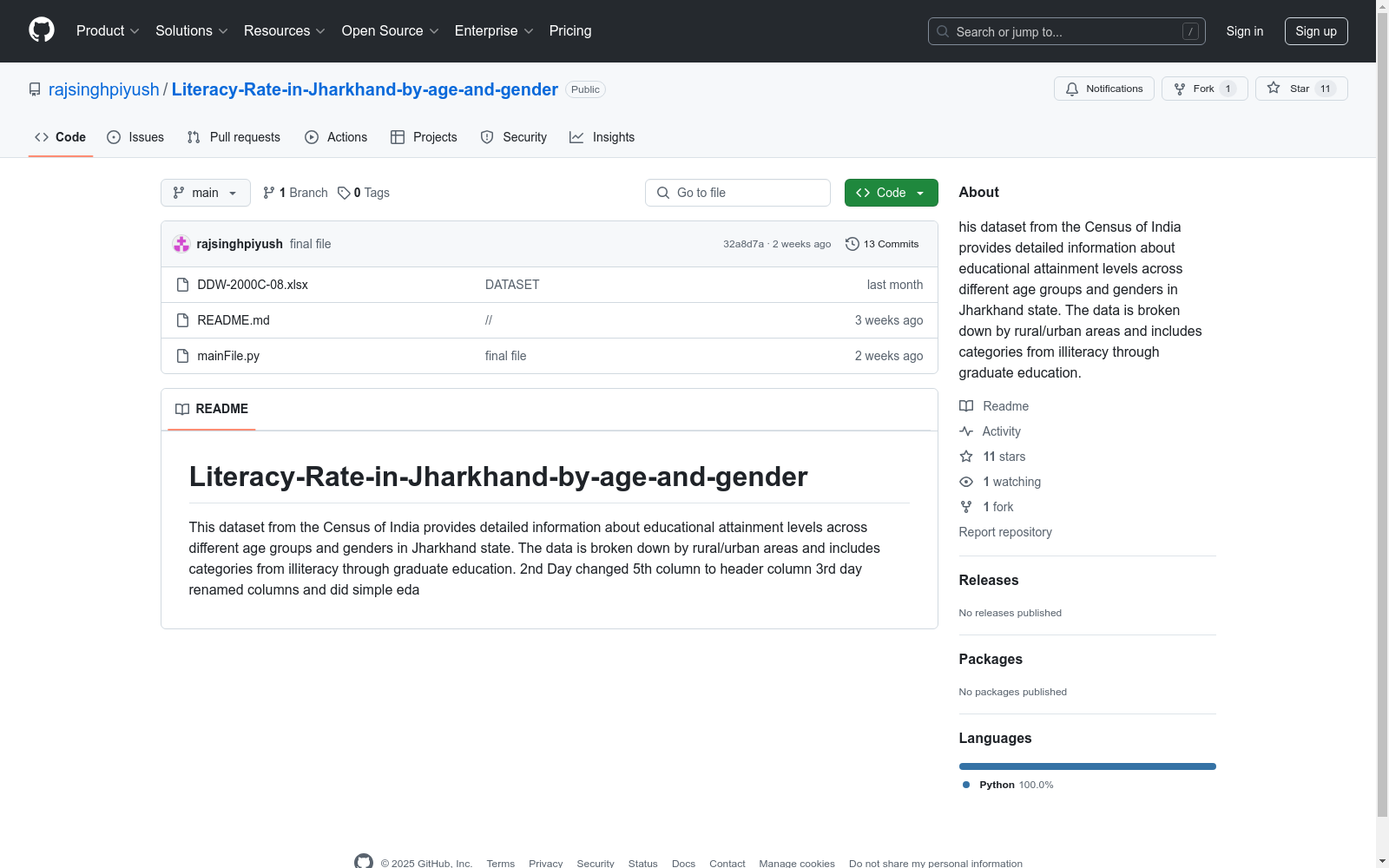Expand the Product menu
The width and height of the screenshot is (1389, 868).
(x=108, y=30)
